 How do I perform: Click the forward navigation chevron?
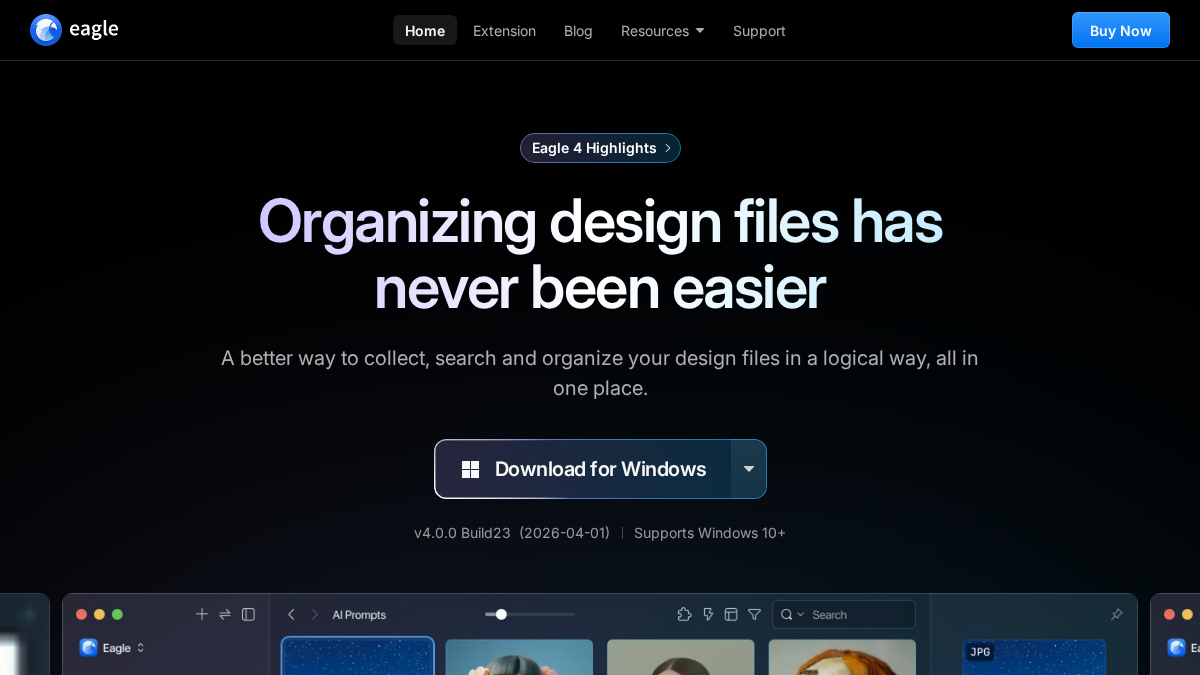(314, 614)
